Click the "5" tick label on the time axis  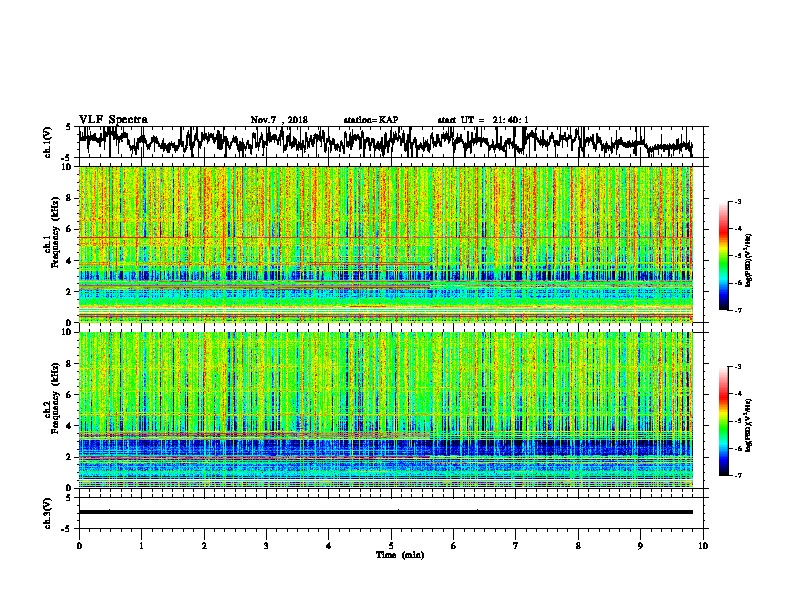(x=391, y=545)
